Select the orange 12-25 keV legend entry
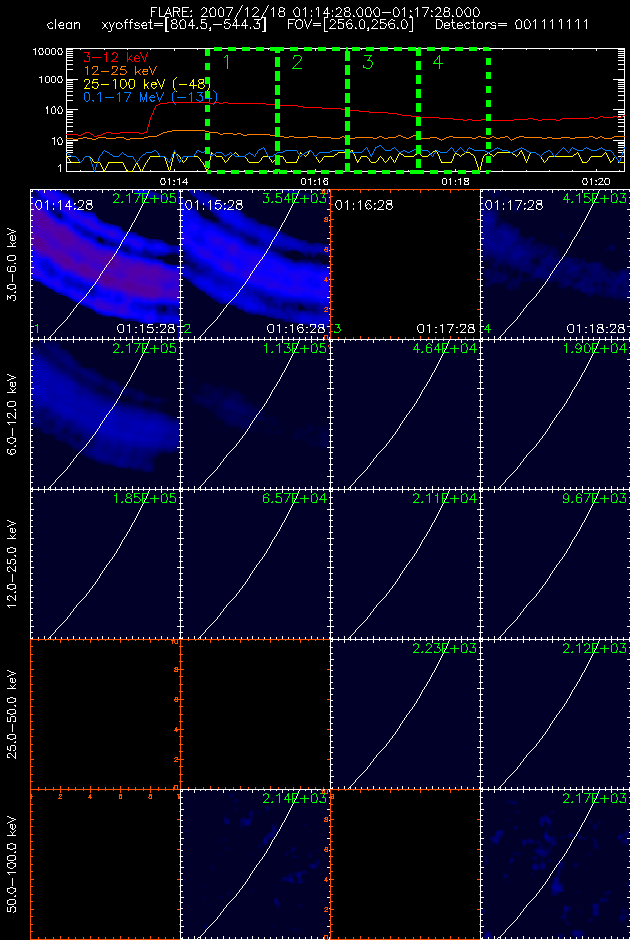This screenshot has height=940, width=630. [120, 71]
